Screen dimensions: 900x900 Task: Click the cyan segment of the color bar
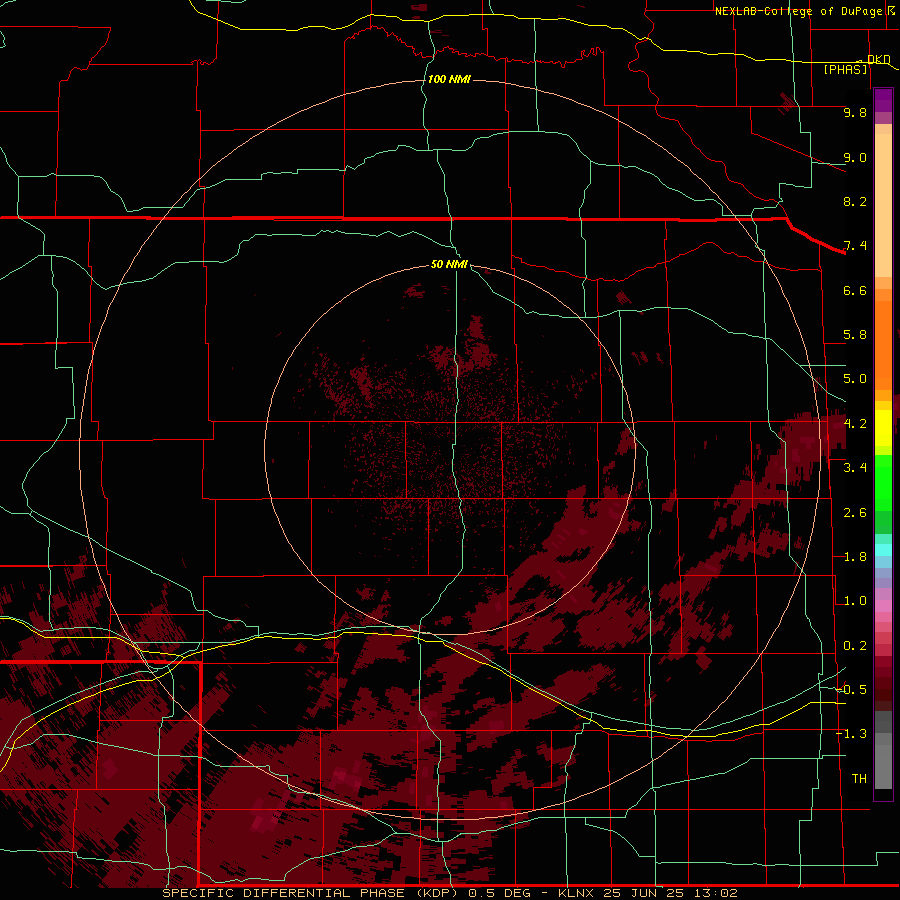pyautogui.click(x=883, y=550)
